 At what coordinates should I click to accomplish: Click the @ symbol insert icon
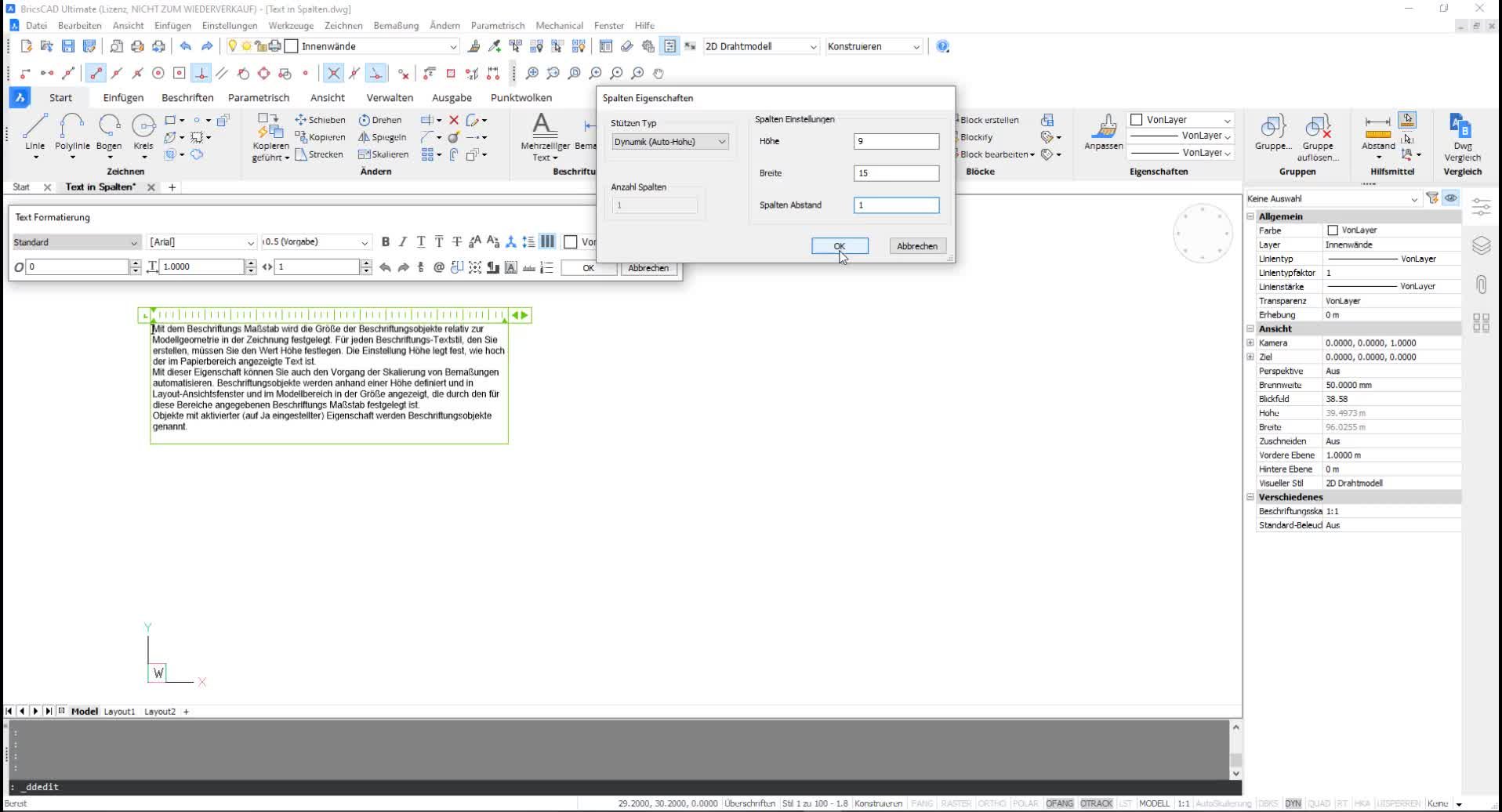coord(439,267)
